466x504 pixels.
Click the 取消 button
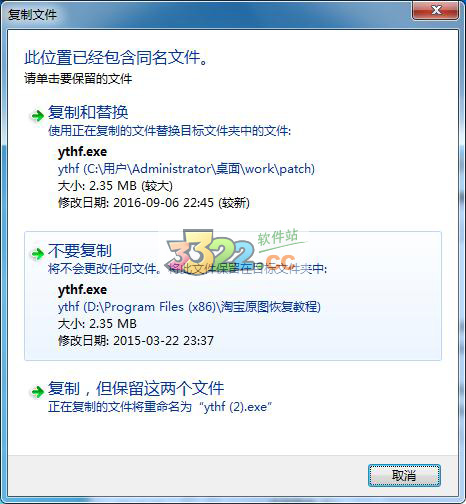coord(404,475)
